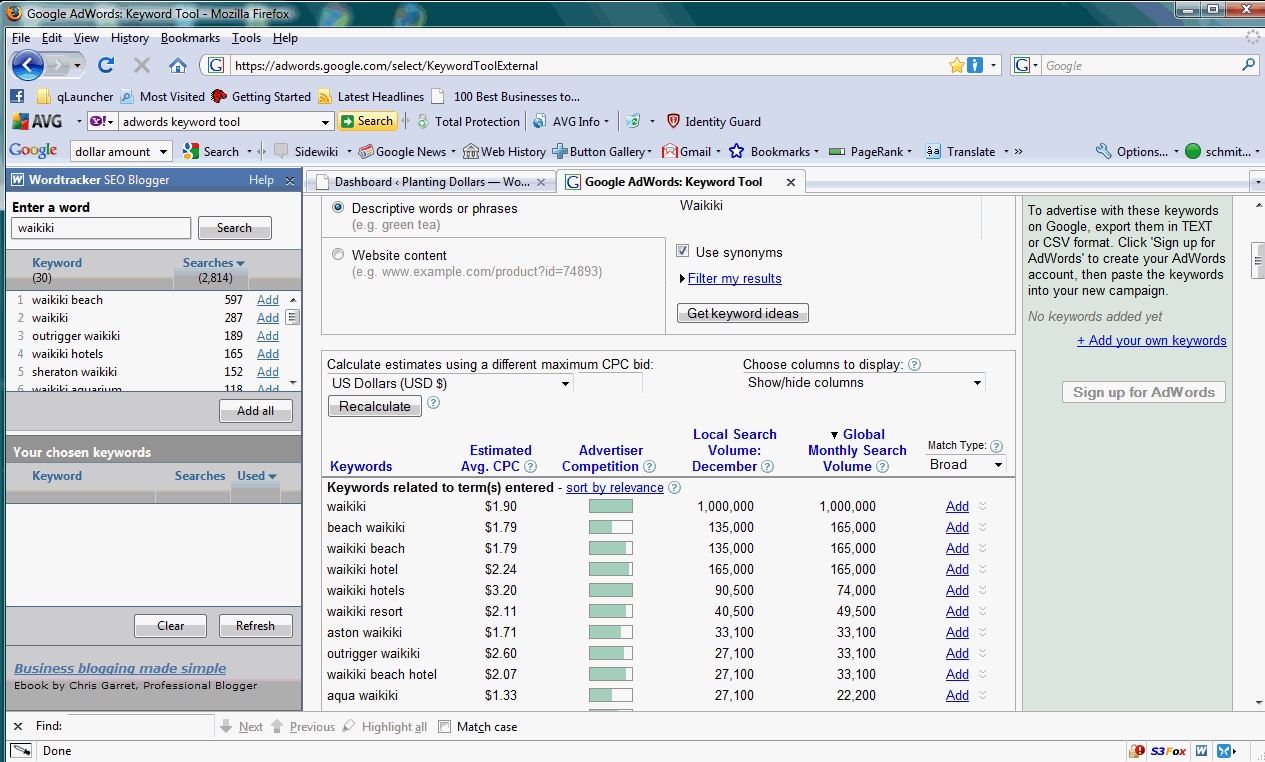Select the Website content radio option
The image size is (1265, 762).
coord(338,255)
